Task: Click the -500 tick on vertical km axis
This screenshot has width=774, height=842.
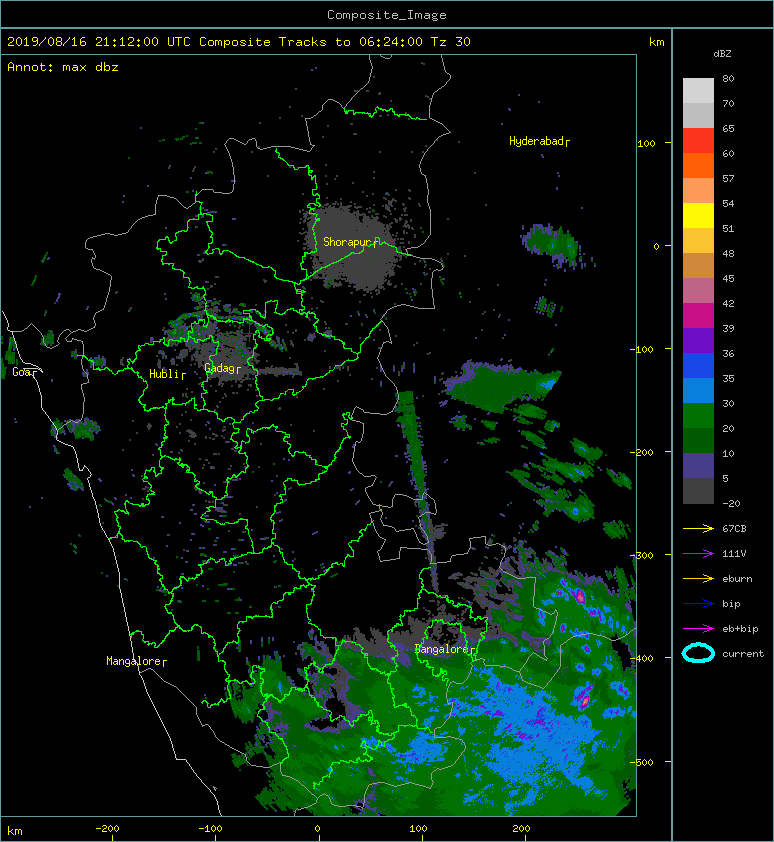Action: 644,763
